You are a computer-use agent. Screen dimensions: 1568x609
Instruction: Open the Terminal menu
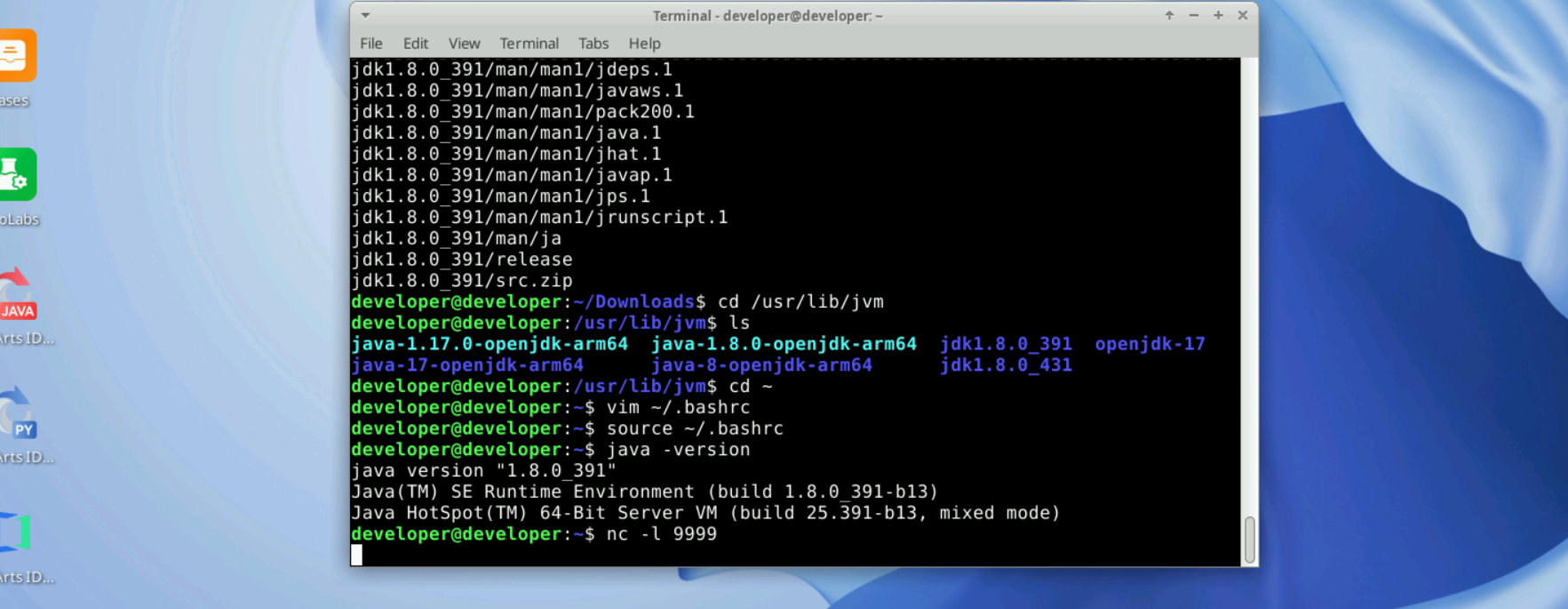[x=529, y=44]
